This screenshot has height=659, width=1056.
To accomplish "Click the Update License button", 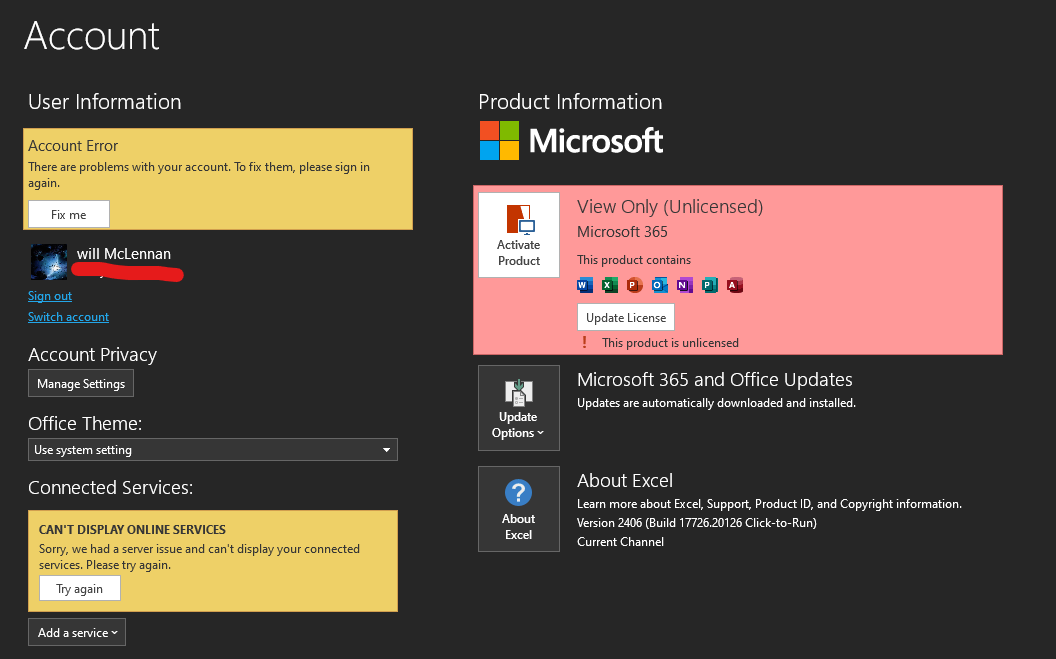I will coord(626,318).
